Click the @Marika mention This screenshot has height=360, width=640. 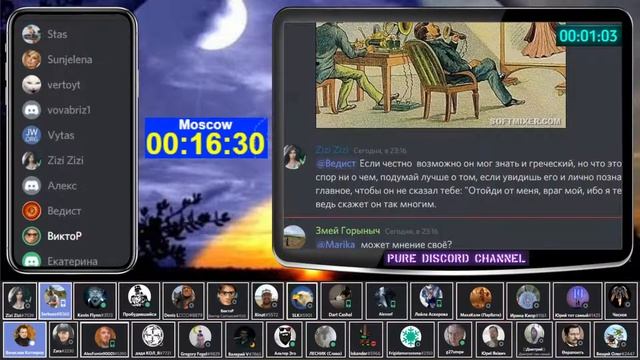(x=336, y=244)
